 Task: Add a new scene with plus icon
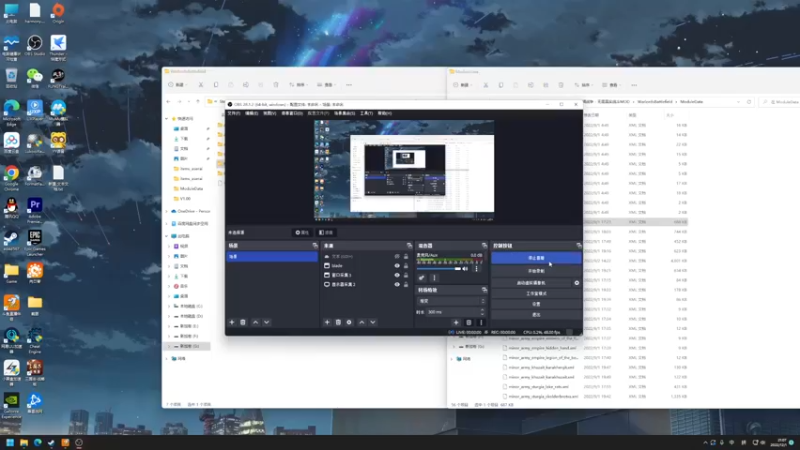[x=232, y=322]
